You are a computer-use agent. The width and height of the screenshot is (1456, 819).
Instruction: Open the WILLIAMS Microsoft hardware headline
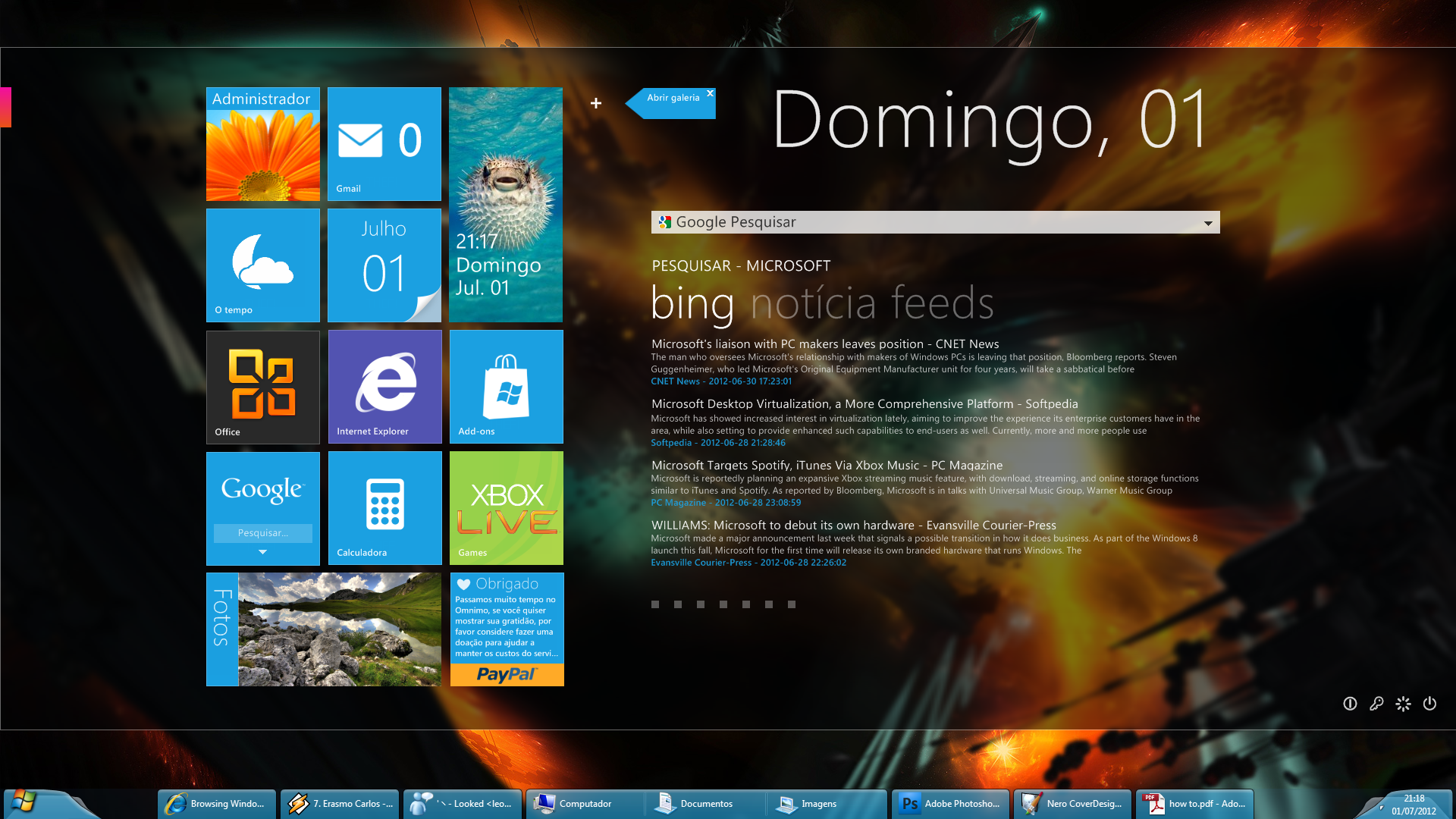point(853,526)
